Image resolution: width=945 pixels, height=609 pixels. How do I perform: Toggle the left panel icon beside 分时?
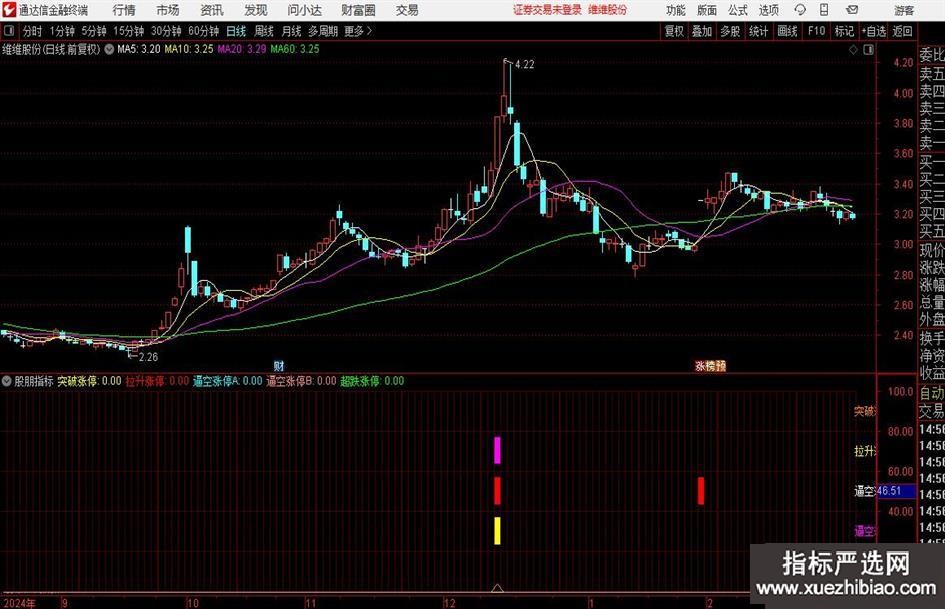[x=9, y=31]
